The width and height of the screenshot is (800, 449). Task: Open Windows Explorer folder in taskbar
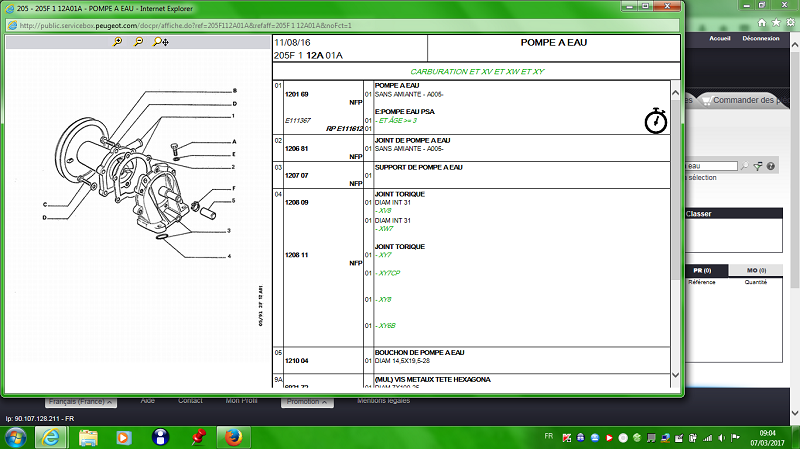[88, 438]
